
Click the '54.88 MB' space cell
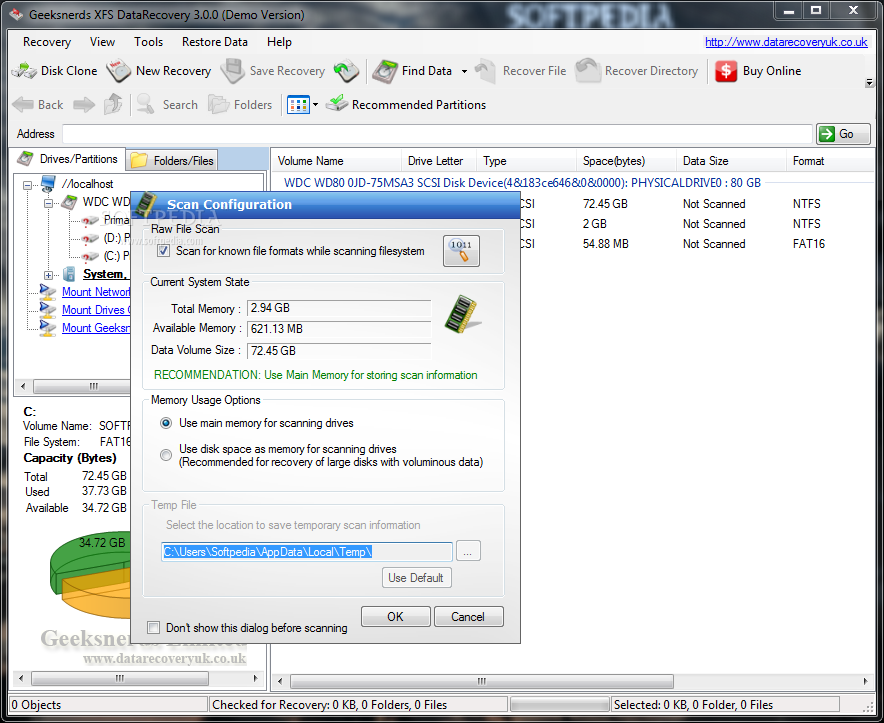tap(605, 244)
